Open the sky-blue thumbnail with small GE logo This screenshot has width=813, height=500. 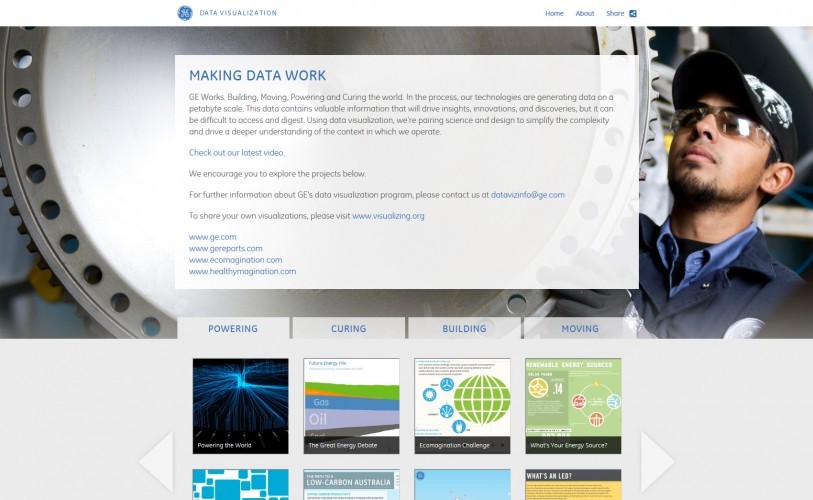click(462, 484)
